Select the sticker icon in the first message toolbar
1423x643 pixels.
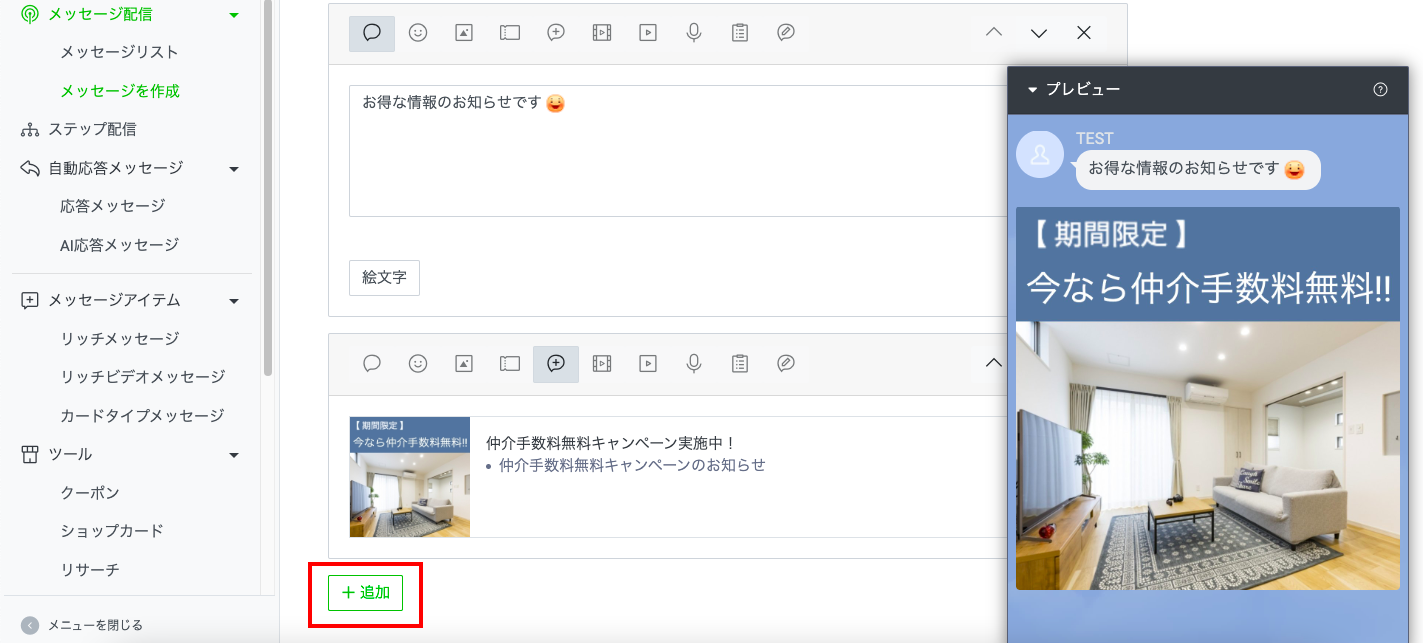418,33
